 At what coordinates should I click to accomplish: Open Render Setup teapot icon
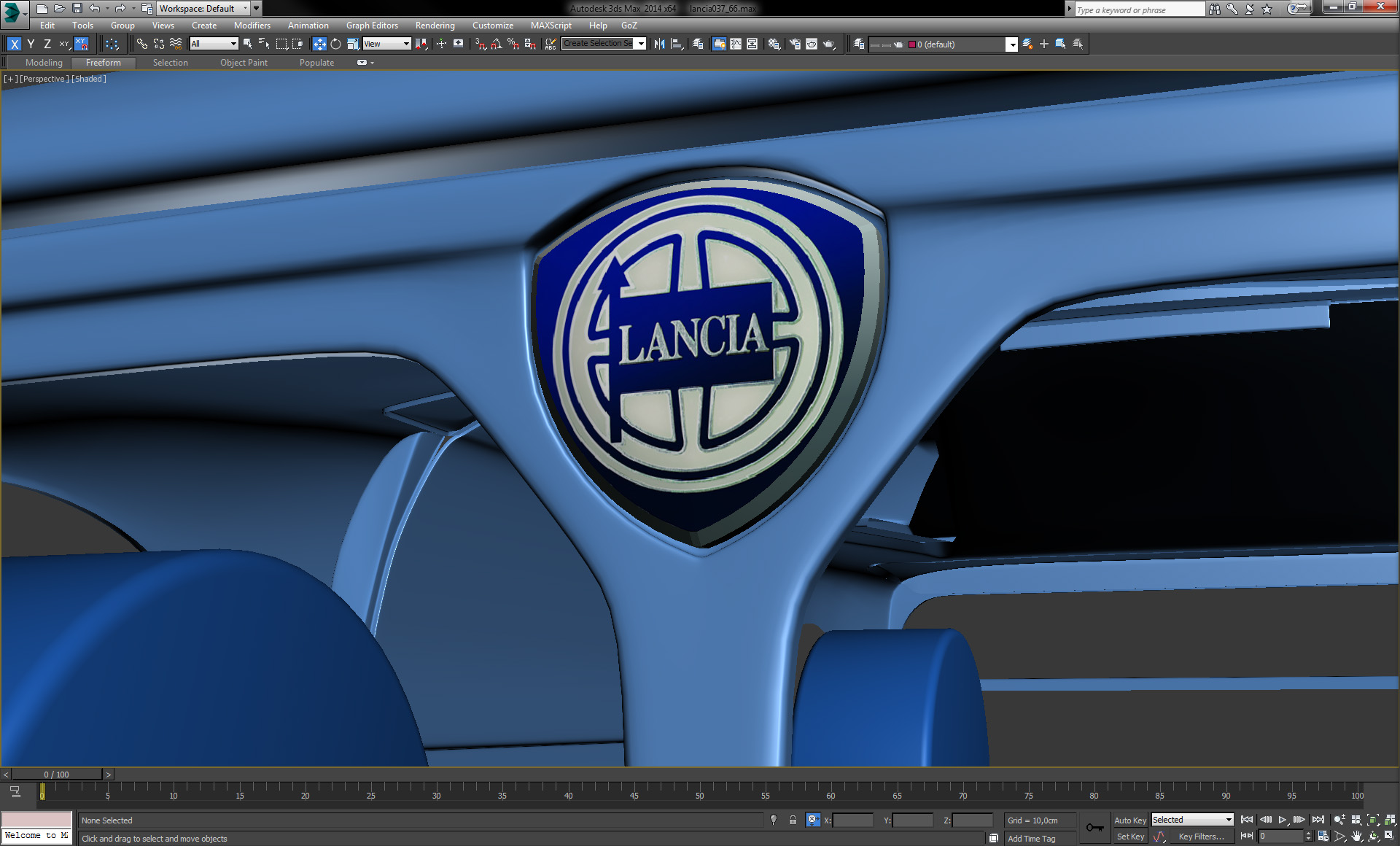tap(795, 44)
